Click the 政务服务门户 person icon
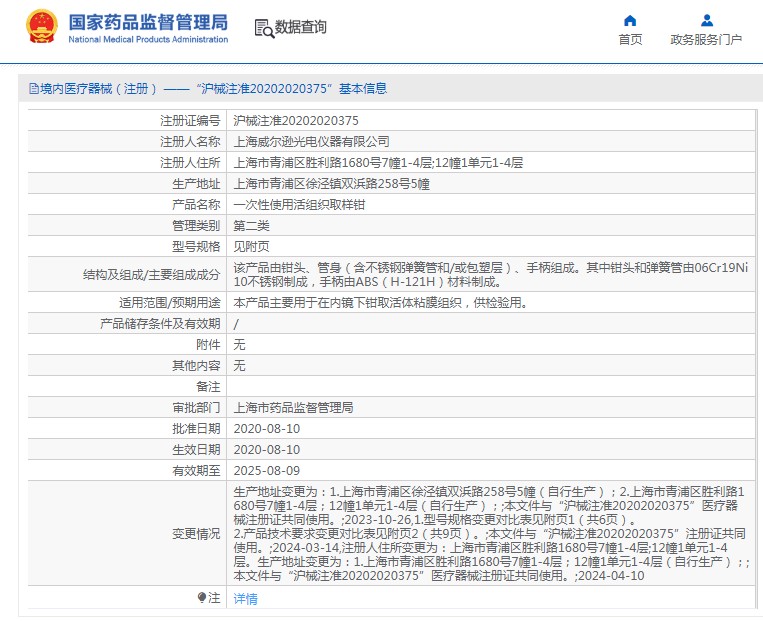Viewport: 763px width, 621px height. (x=706, y=20)
